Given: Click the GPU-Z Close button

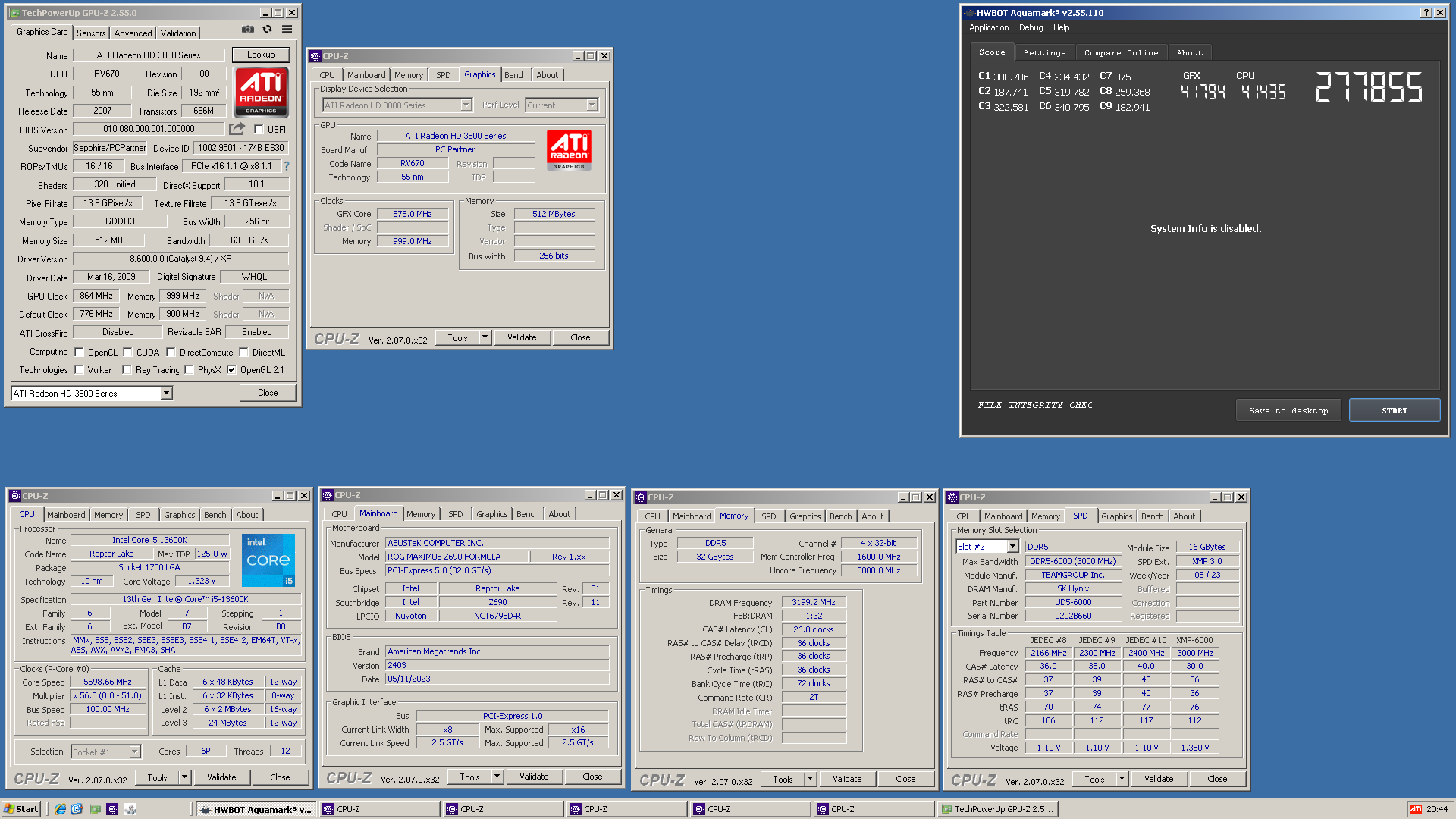Looking at the screenshot, I should pos(268,393).
